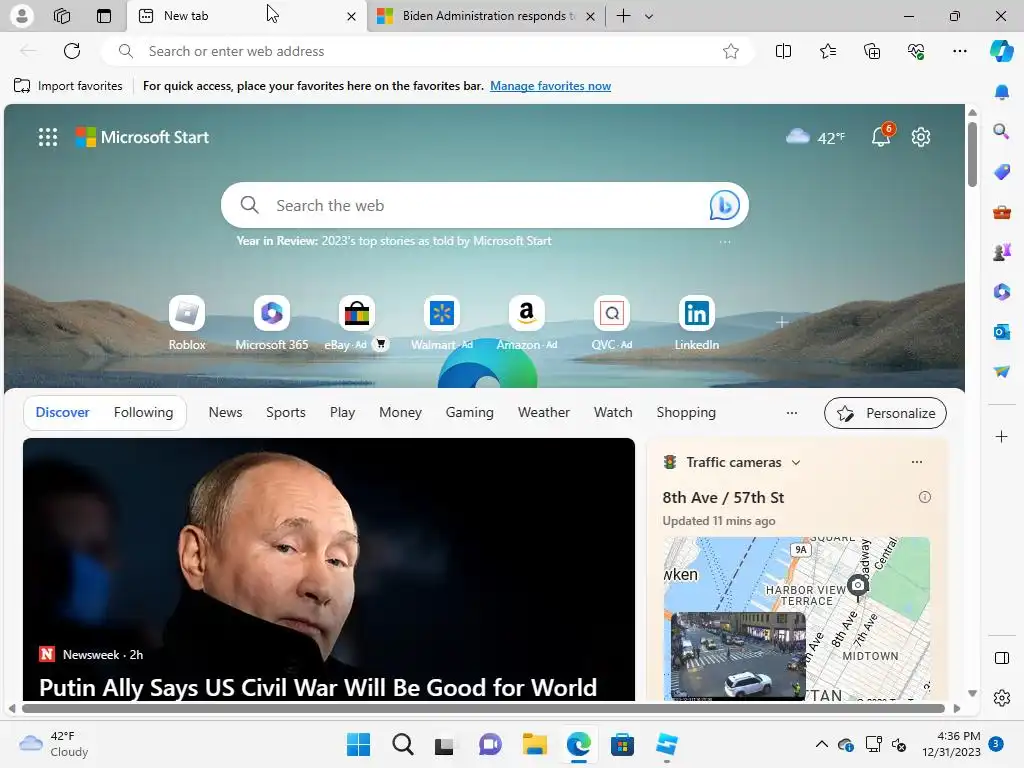The image size is (1024, 768).
Task: Switch to the Biden Administration tab
Action: tap(486, 16)
